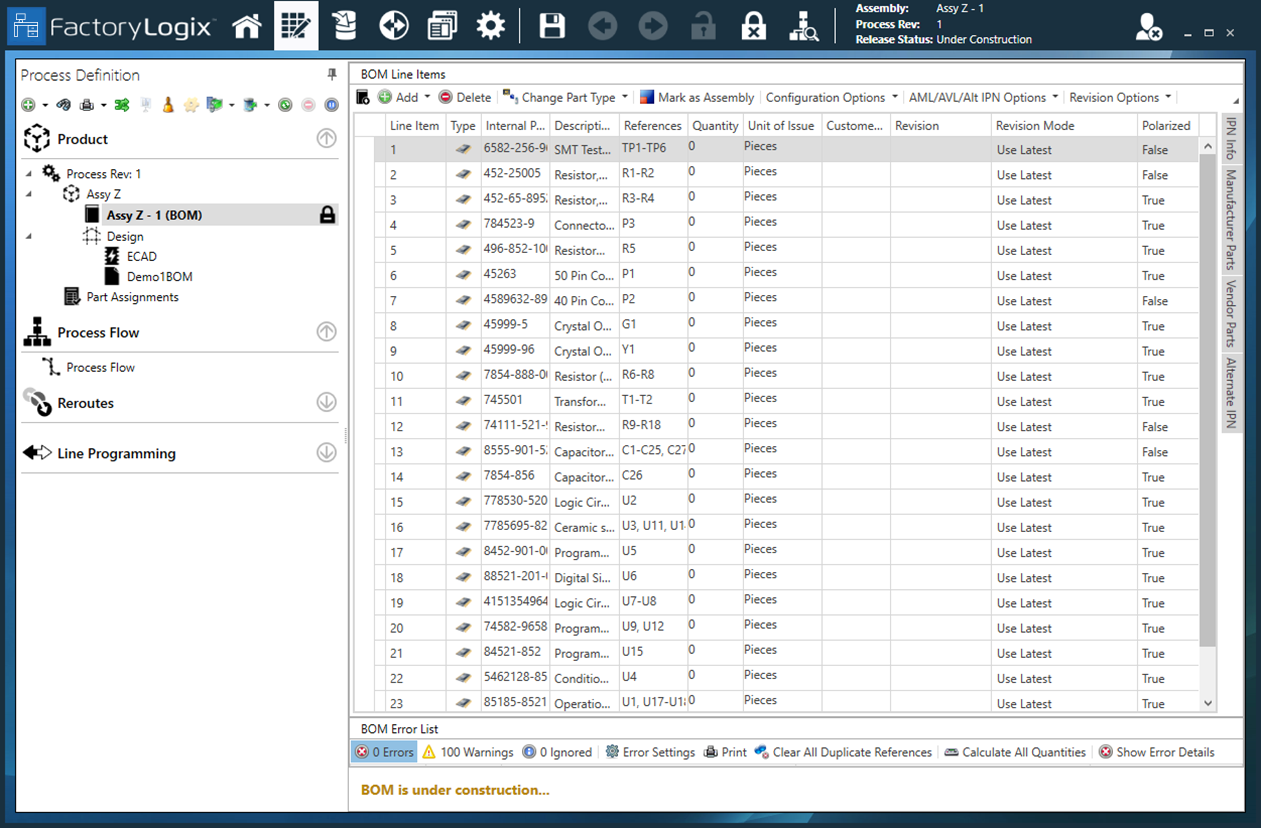Open the Vendor Parts side tab

coord(1229,310)
